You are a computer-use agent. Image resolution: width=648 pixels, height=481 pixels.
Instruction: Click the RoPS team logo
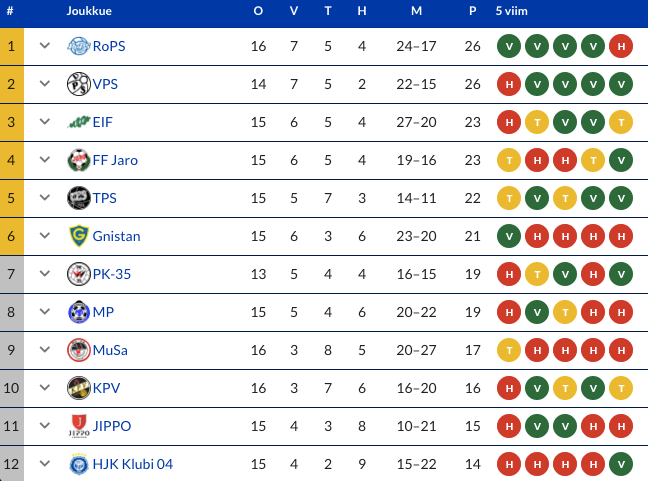click(x=79, y=46)
